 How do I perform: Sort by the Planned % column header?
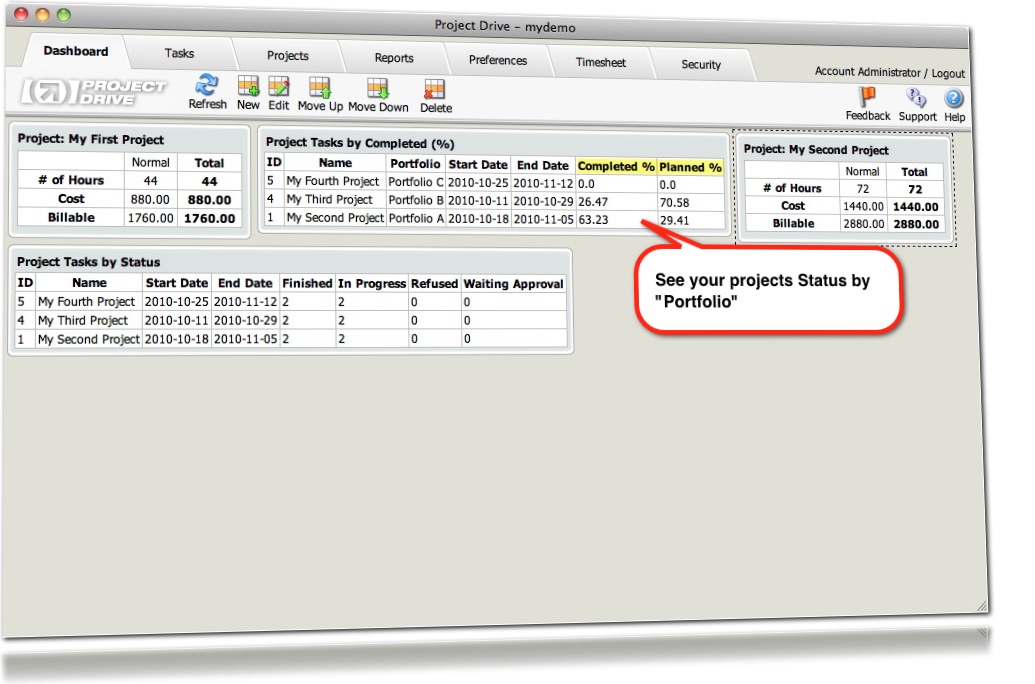(690, 168)
